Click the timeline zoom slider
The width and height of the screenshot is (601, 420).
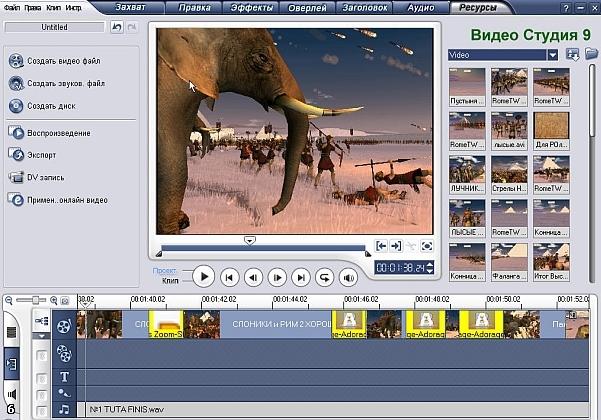pyautogui.click(x=35, y=300)
